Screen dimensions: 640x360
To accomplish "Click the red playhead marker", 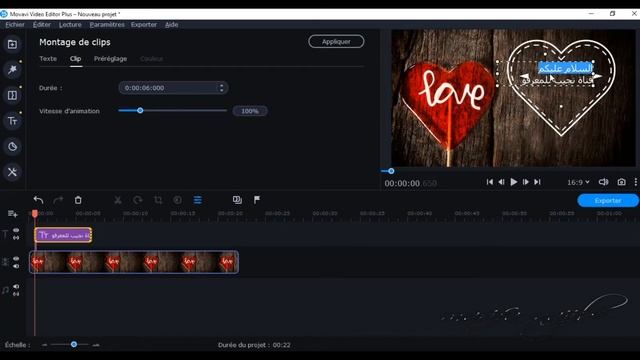I will coord(35,213).
